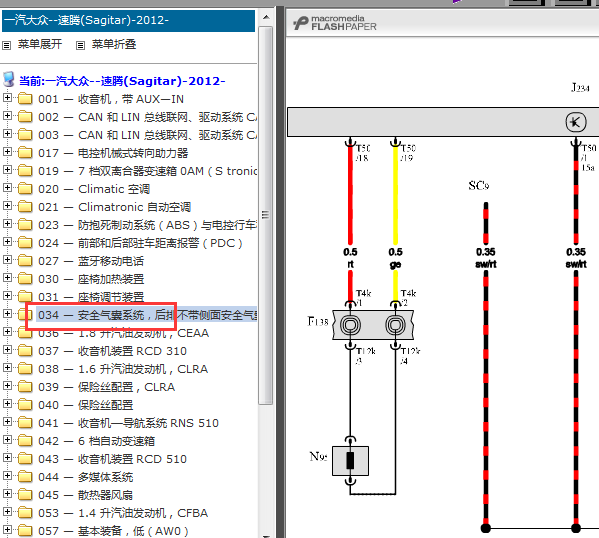The width and height of the screenshot is (599, 538).
Task: Expand the 019 双离合器变速箱 node
Action: coord(7,170)
